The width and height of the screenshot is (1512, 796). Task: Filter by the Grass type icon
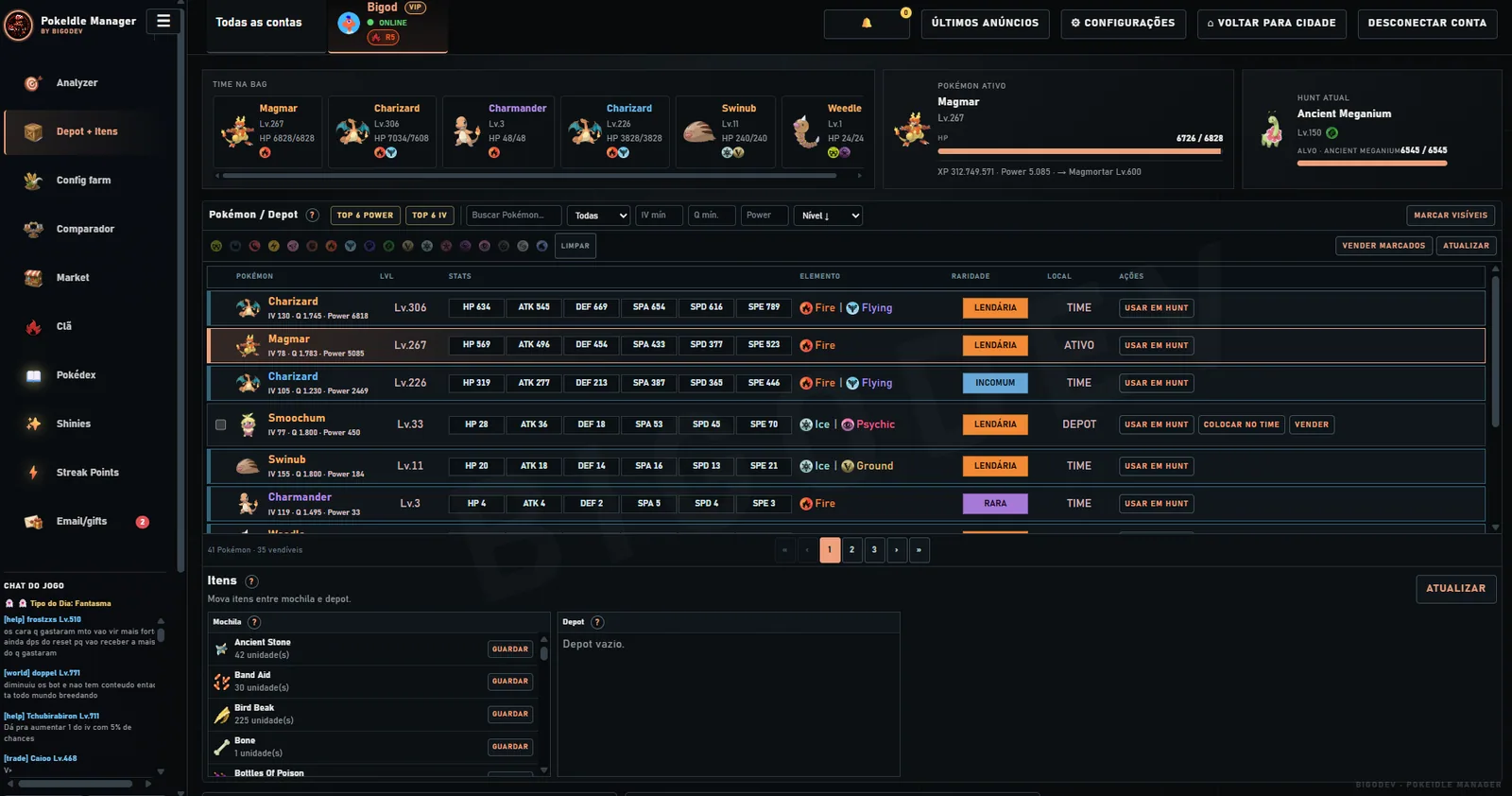pos(388,246)
